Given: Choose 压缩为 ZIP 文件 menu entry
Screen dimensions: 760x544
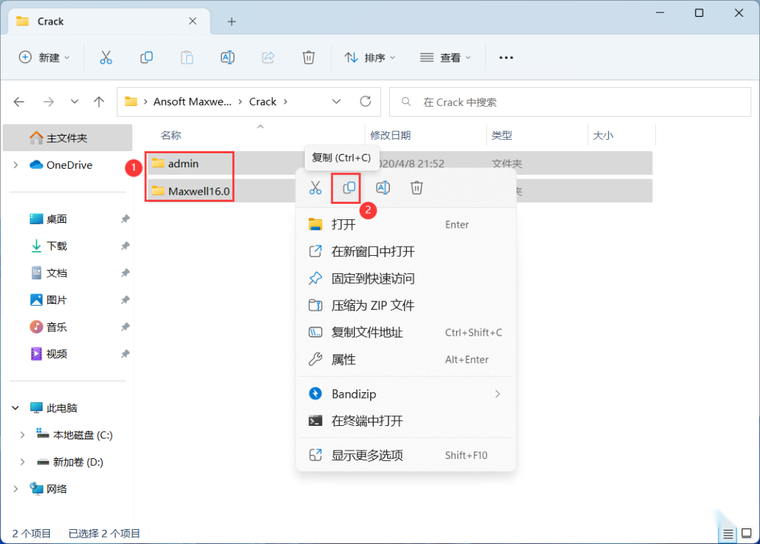Looking at the screenshot, I should pyautogui.click(x=406, y=305).
